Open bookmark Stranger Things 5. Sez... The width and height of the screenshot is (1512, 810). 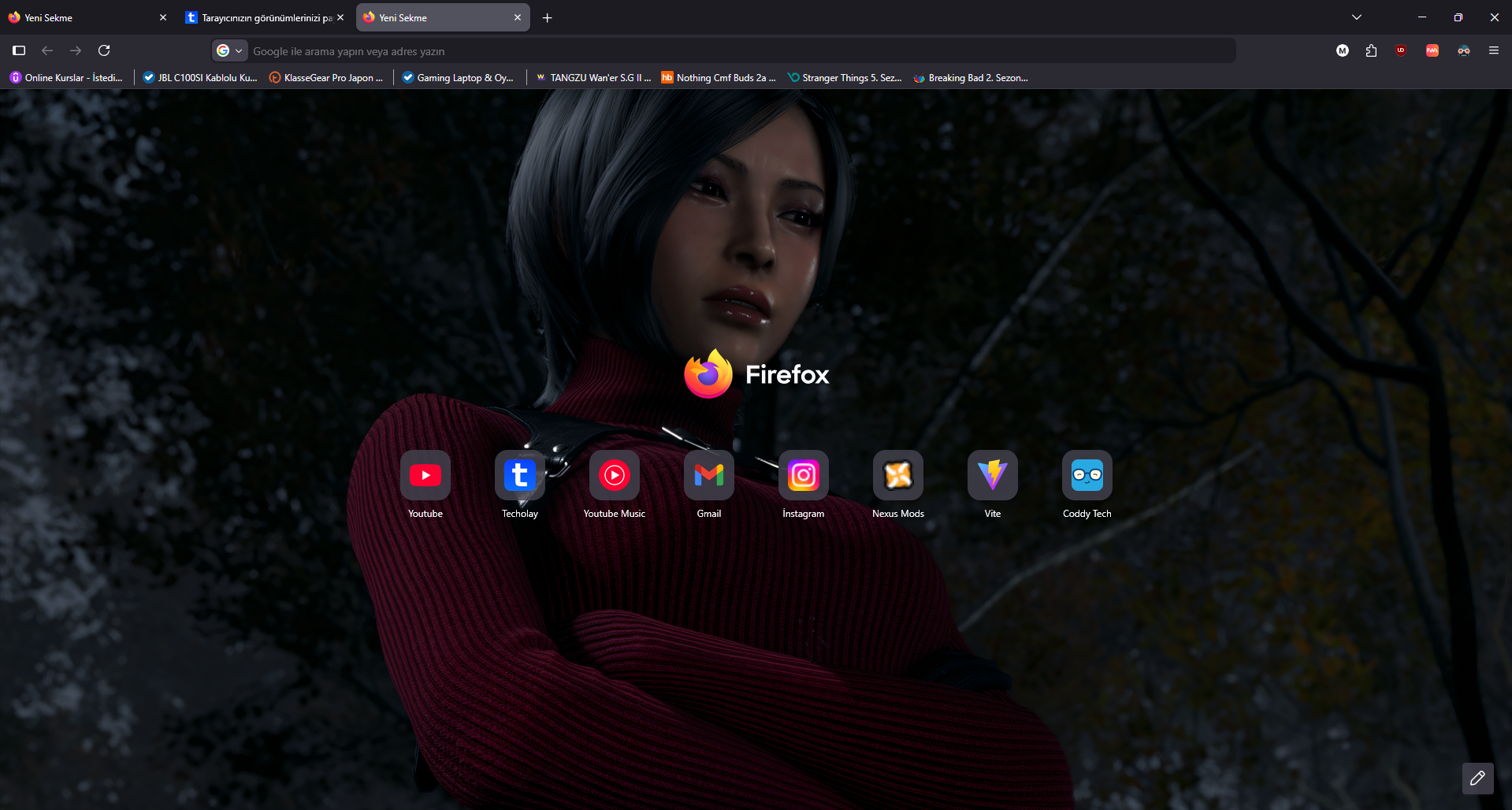845,77
